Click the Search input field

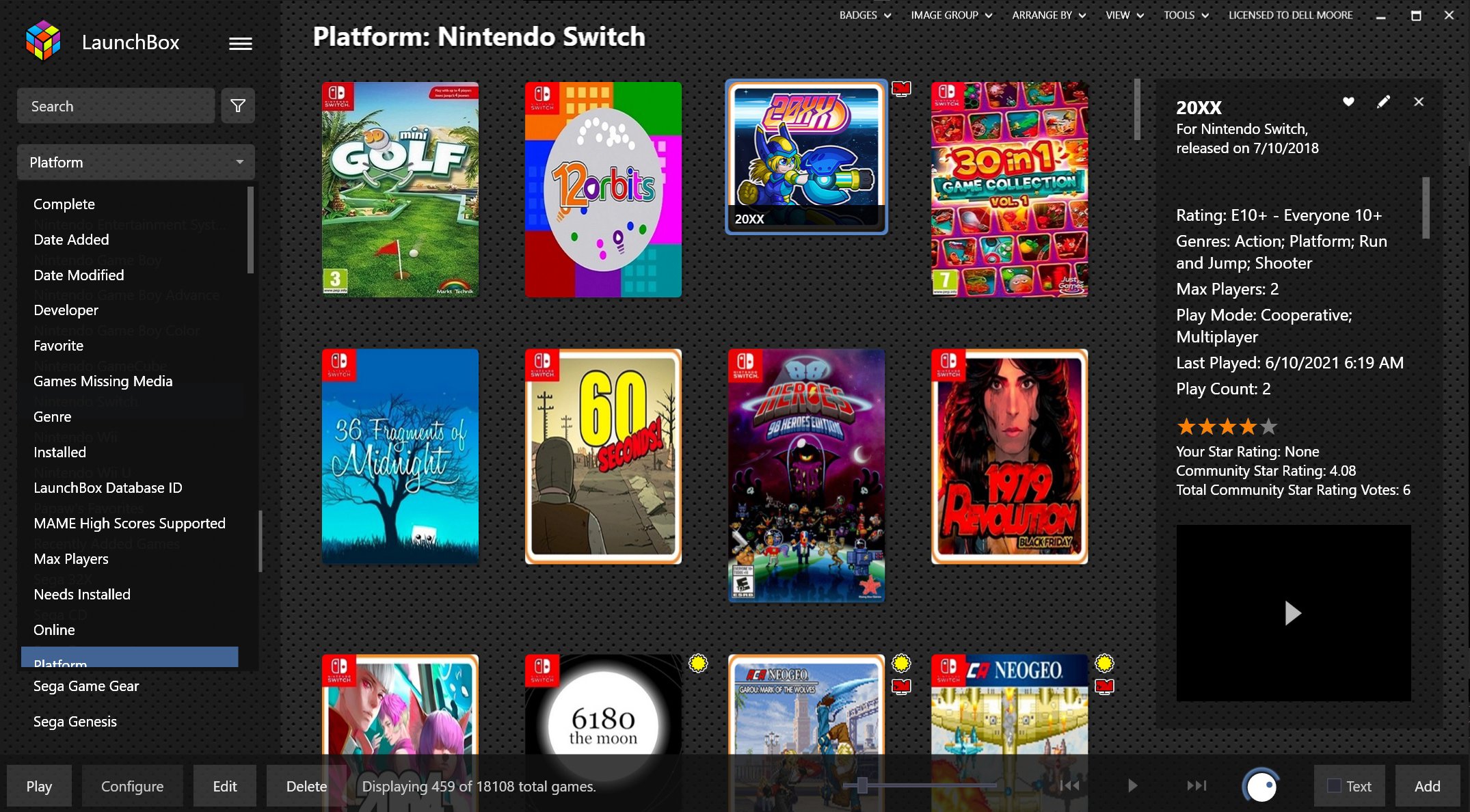tap(116, 106)
